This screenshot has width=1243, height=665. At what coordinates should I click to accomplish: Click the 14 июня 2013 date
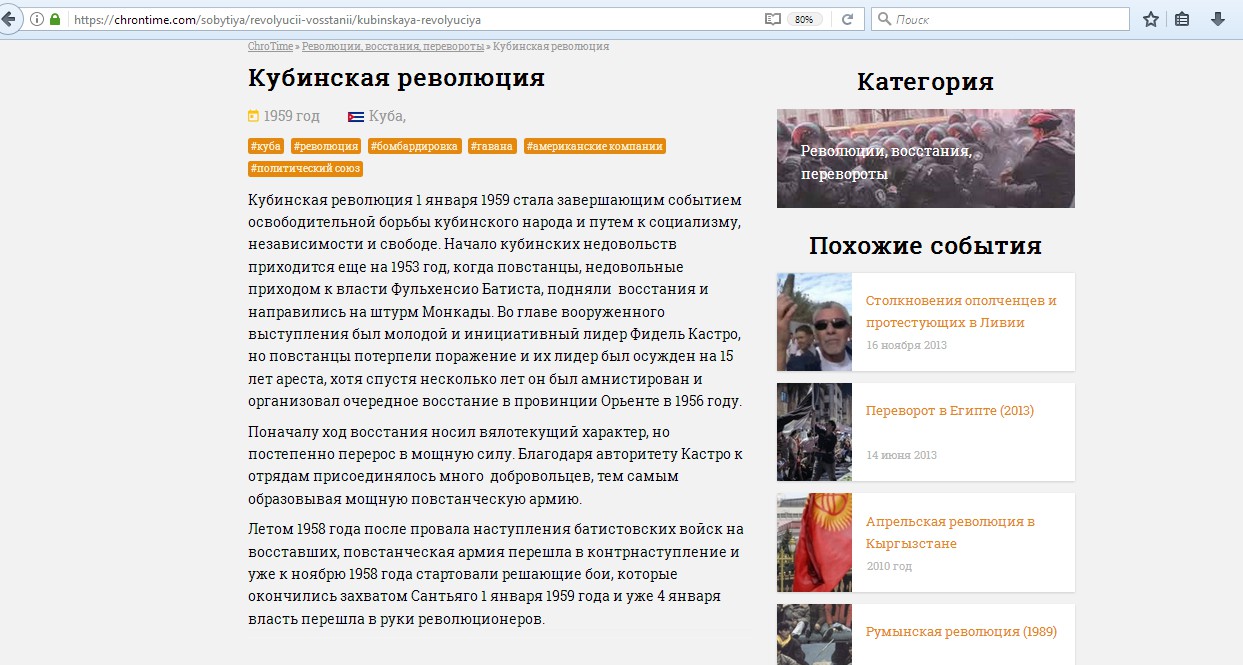pos(901,455)
